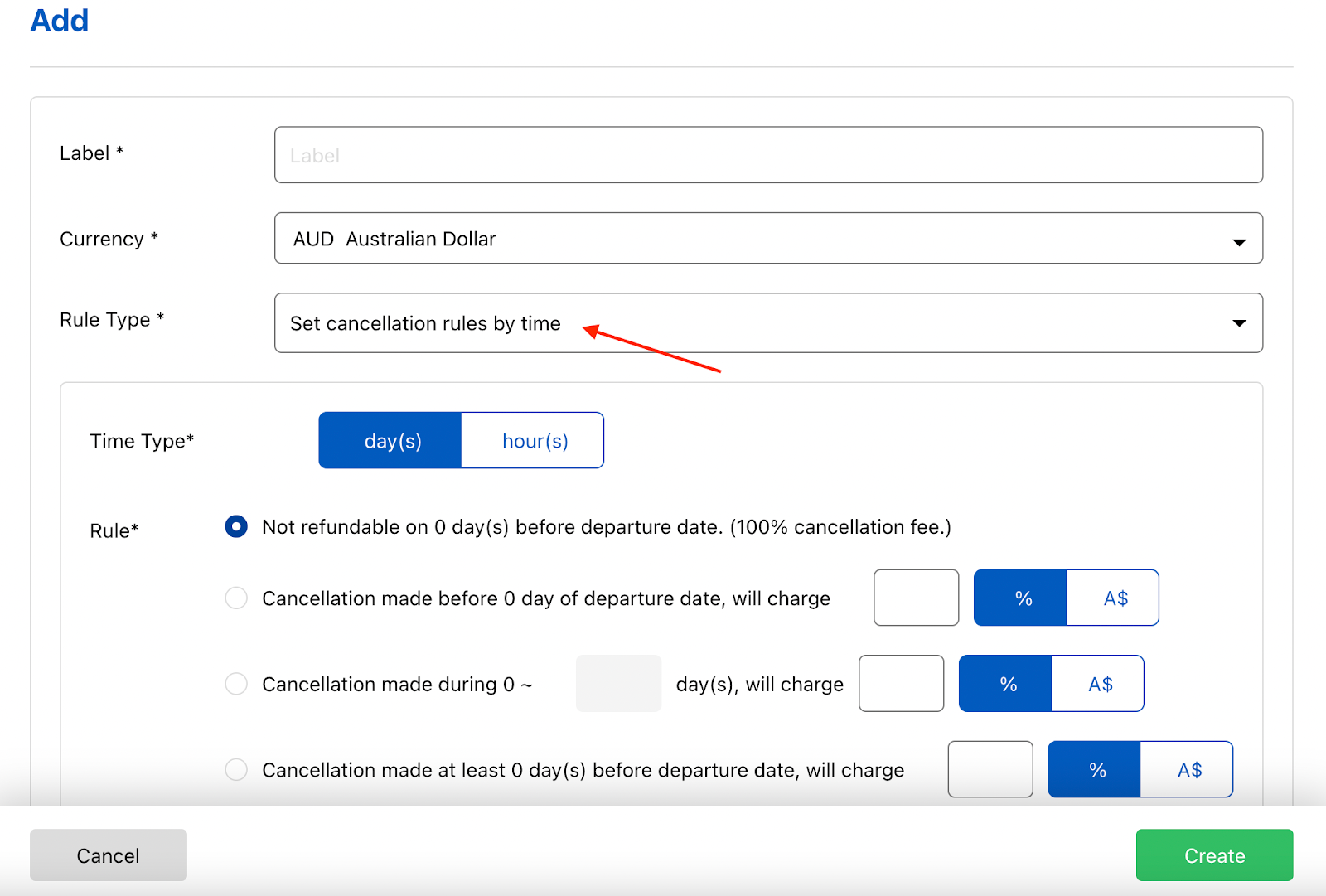The image size is (1326, 896).
Task: Select 'Cancellation made at least 0 day(s)' radio
Action: (236, 770)
